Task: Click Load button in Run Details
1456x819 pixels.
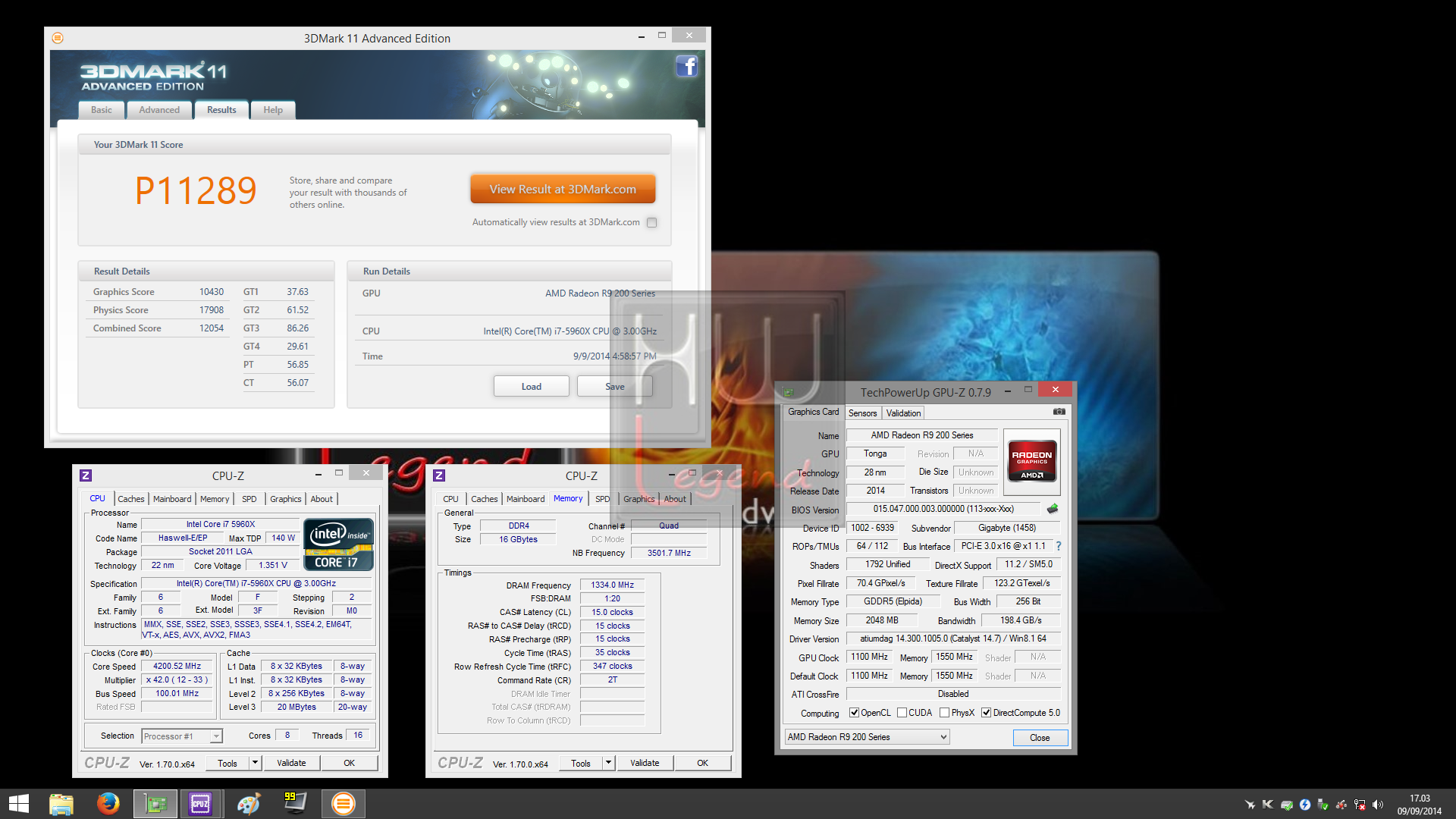Action: click(x=532, y=387)
